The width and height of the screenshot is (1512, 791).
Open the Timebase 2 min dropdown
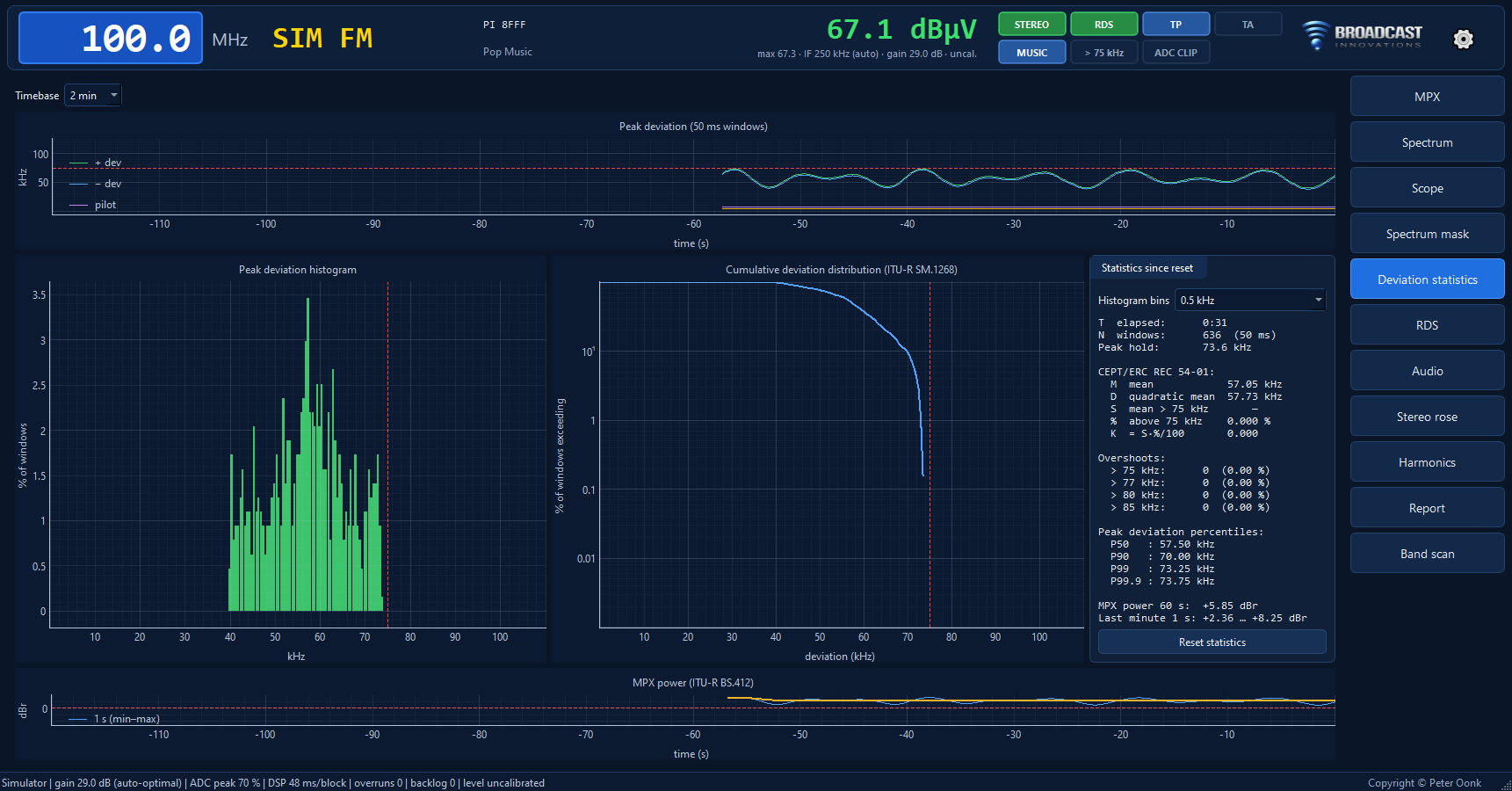(92, 96)
